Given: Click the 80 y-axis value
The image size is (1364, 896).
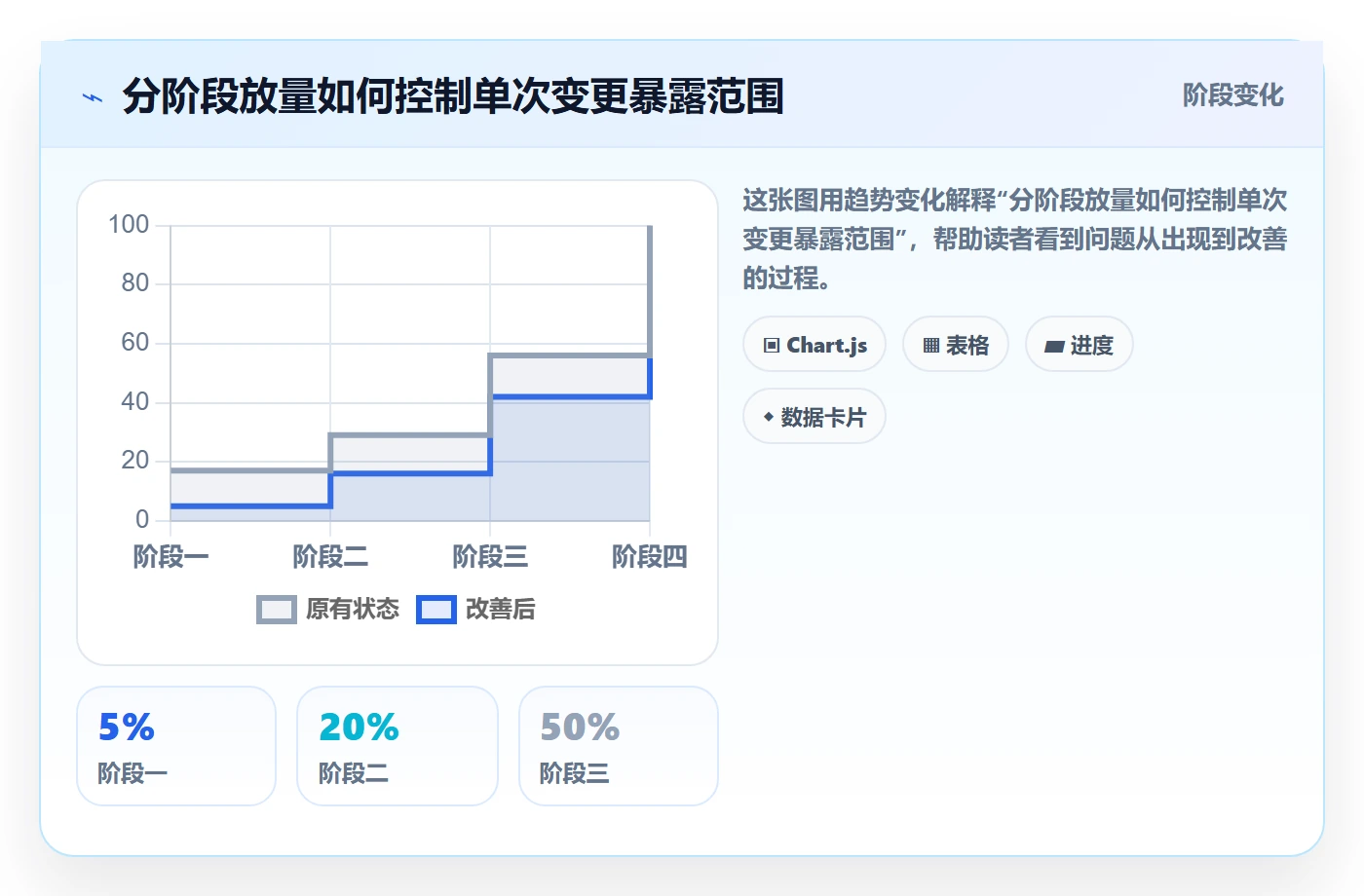Looking at the screenshot, I should pos(135,283).
